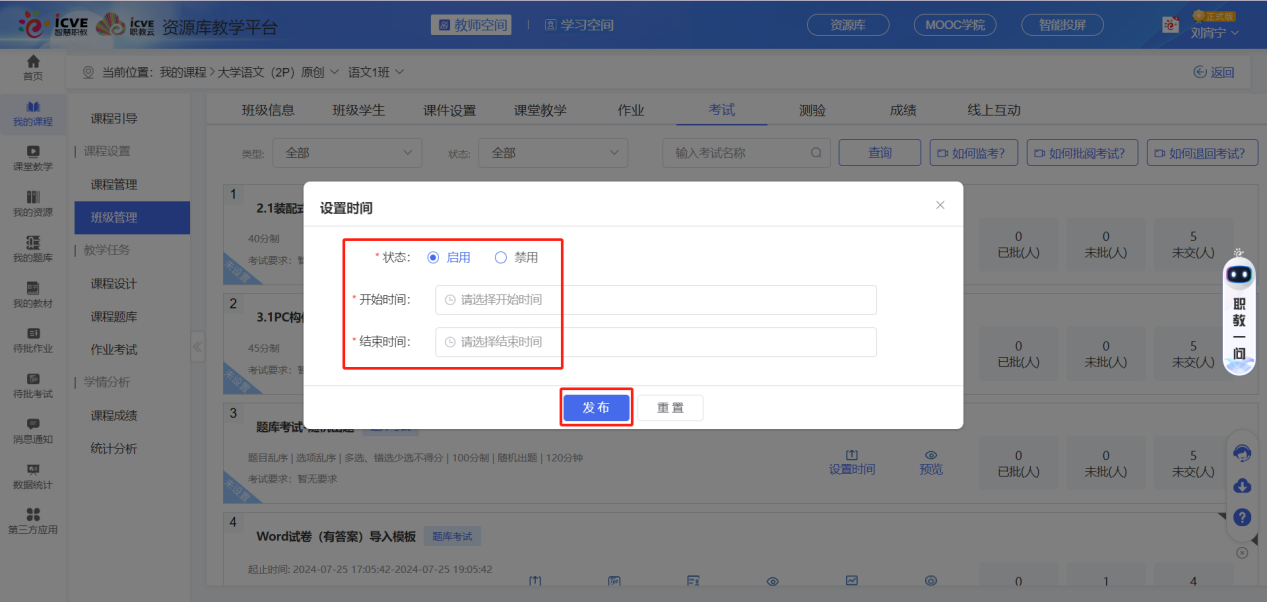The width and height of the screenshot is (1267, 602).
Task: Check 消息通知 notifications
Action: (31, 433)
